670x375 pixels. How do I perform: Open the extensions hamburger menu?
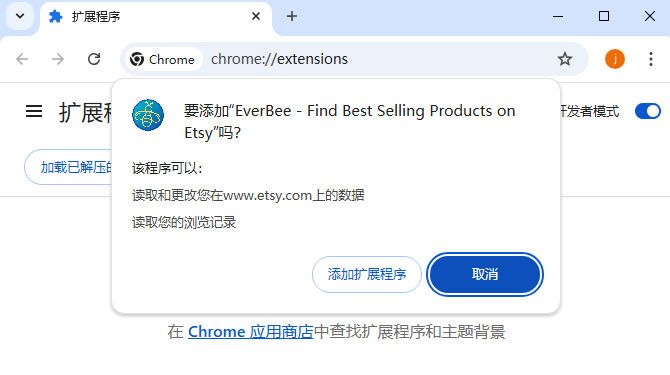[x=34, y=111]
